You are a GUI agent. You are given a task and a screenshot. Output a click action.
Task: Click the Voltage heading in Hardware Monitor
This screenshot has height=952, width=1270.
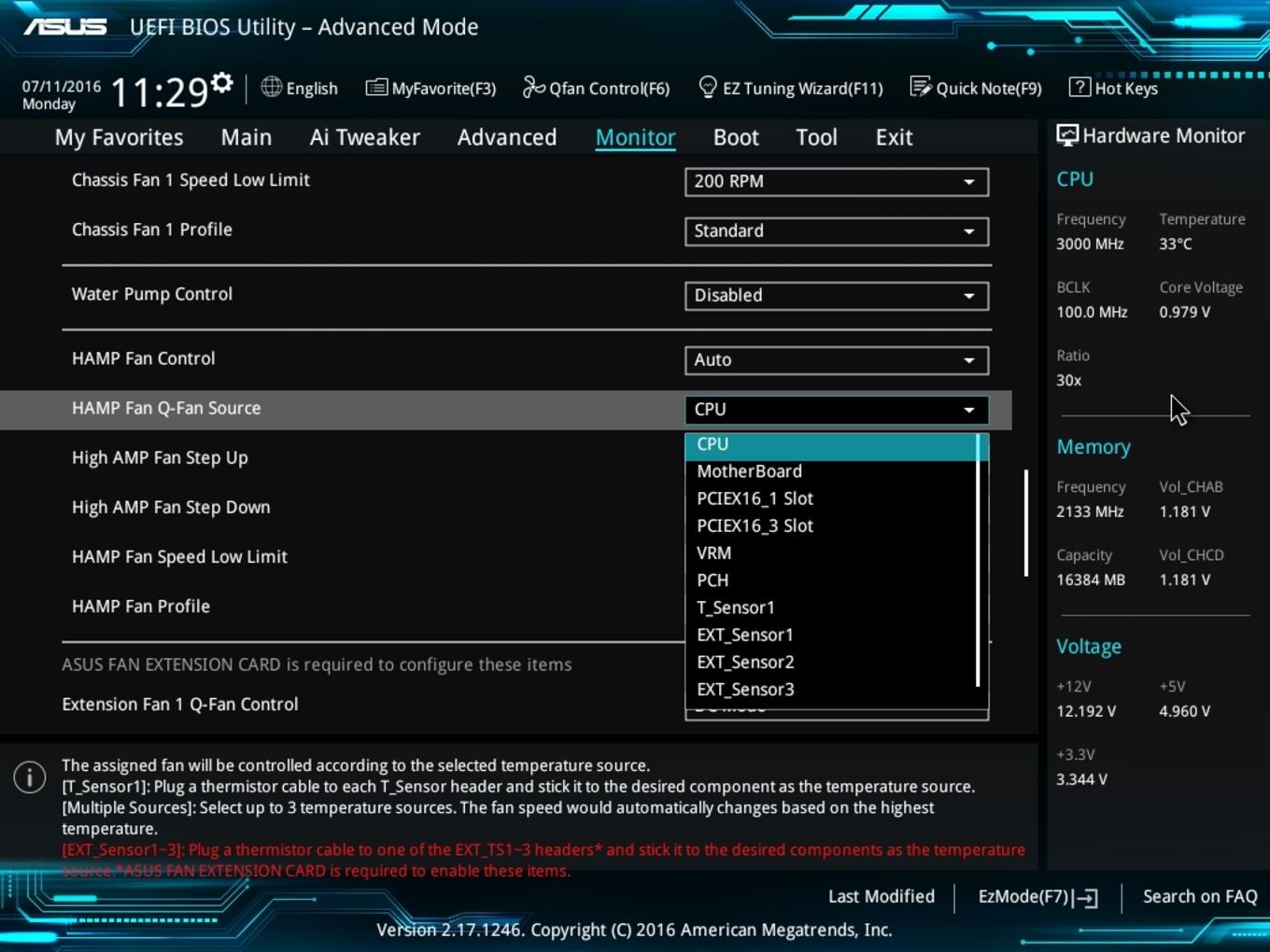coord(1089,647)
